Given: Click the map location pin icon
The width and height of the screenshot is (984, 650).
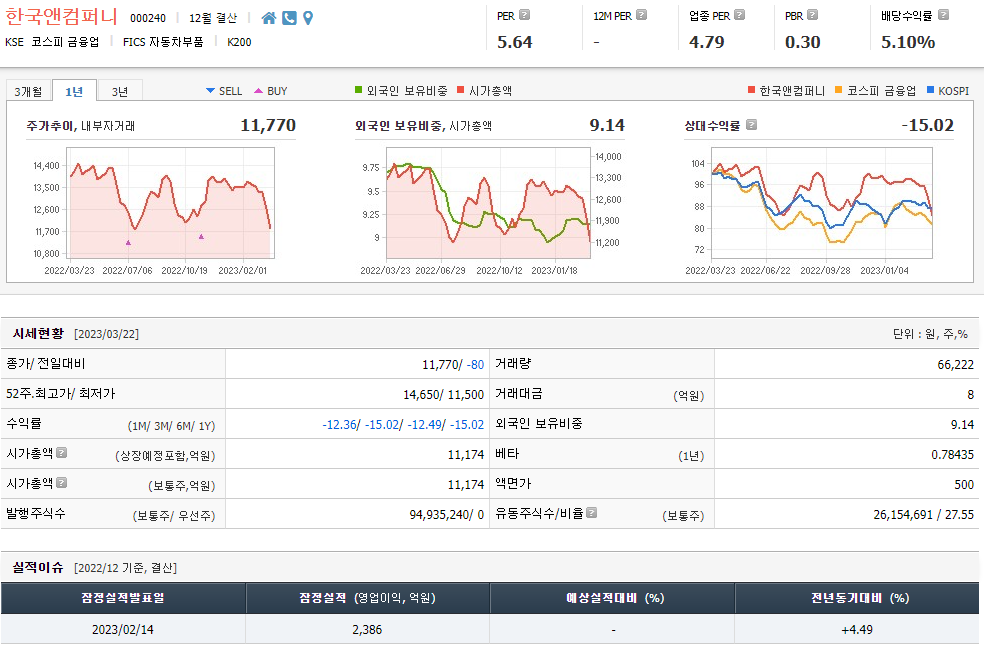Looking at the screenshot, I should 308,18.
